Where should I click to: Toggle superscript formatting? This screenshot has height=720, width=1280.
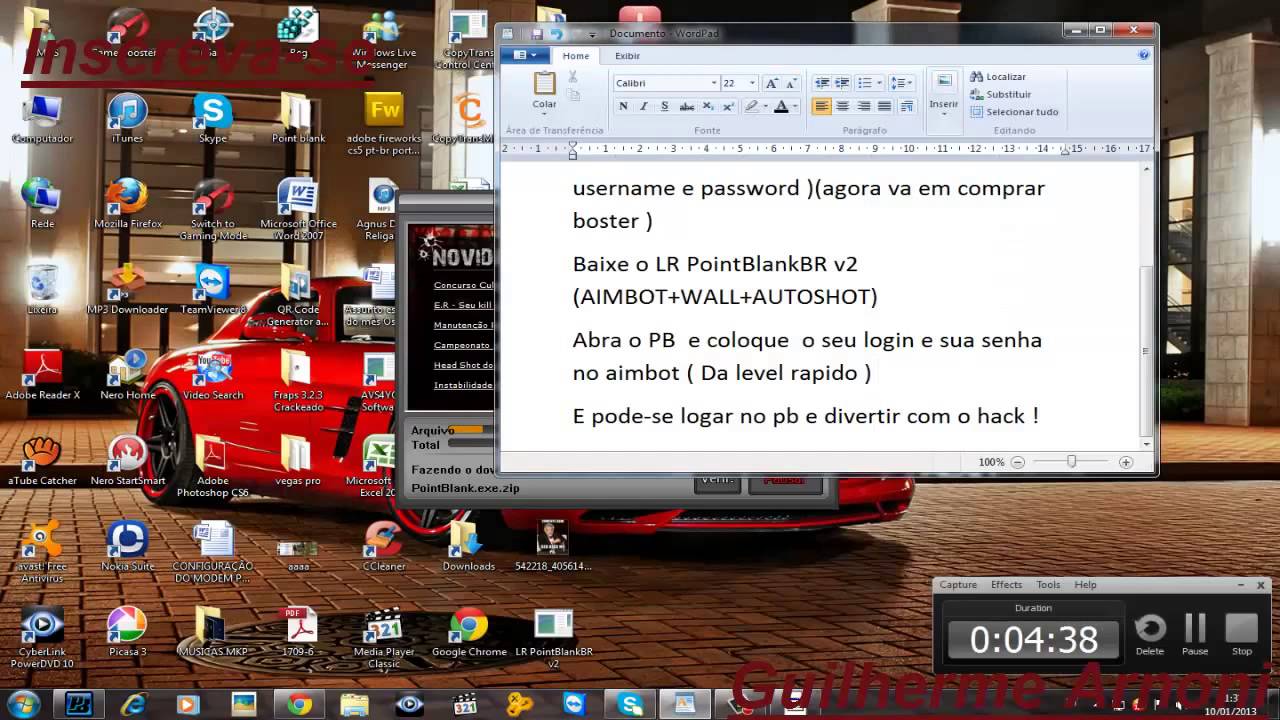[728, 106]
